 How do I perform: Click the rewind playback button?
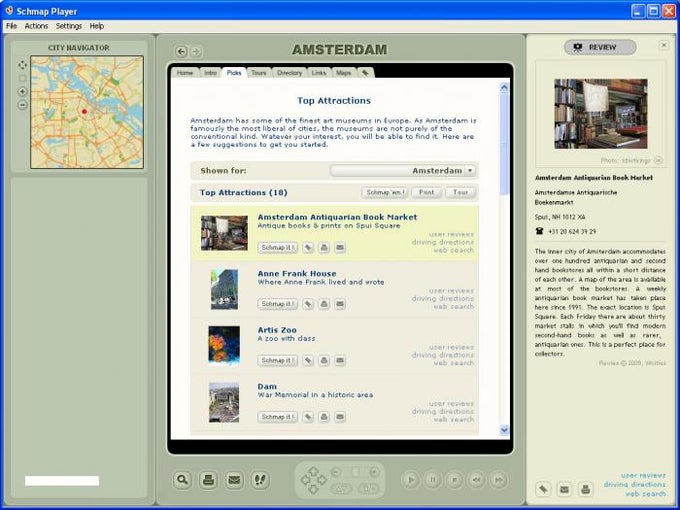pos(477,480)
